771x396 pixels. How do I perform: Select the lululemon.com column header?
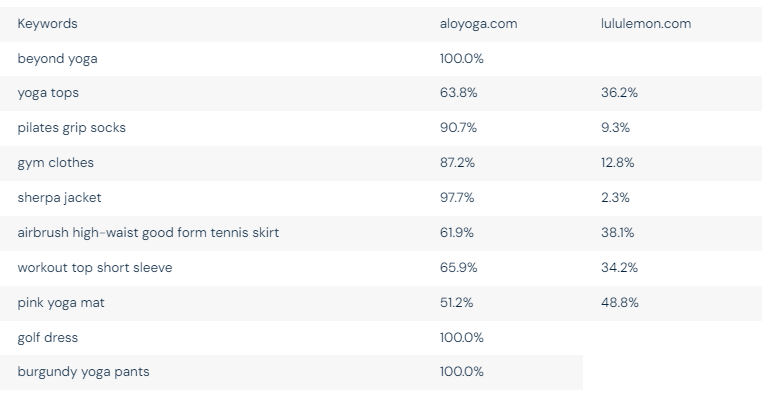pos(646,24)
